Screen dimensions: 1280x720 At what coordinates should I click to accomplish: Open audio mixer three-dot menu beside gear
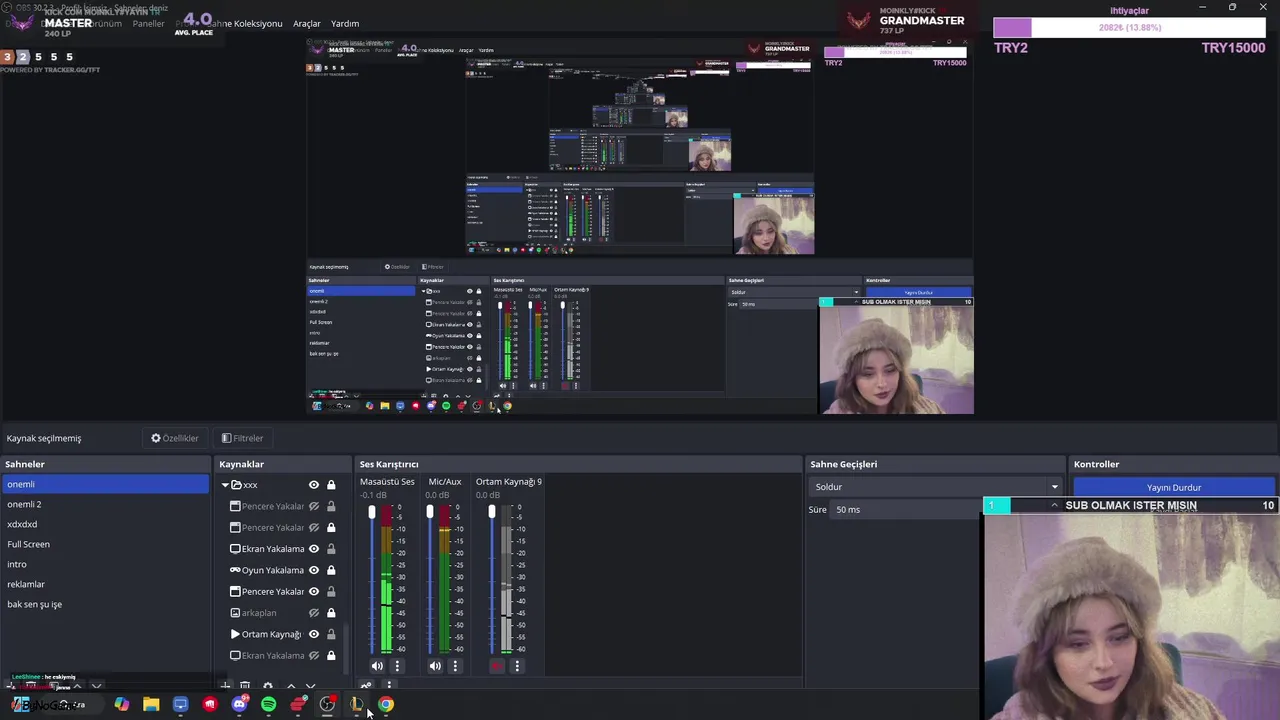pos(389,686)
